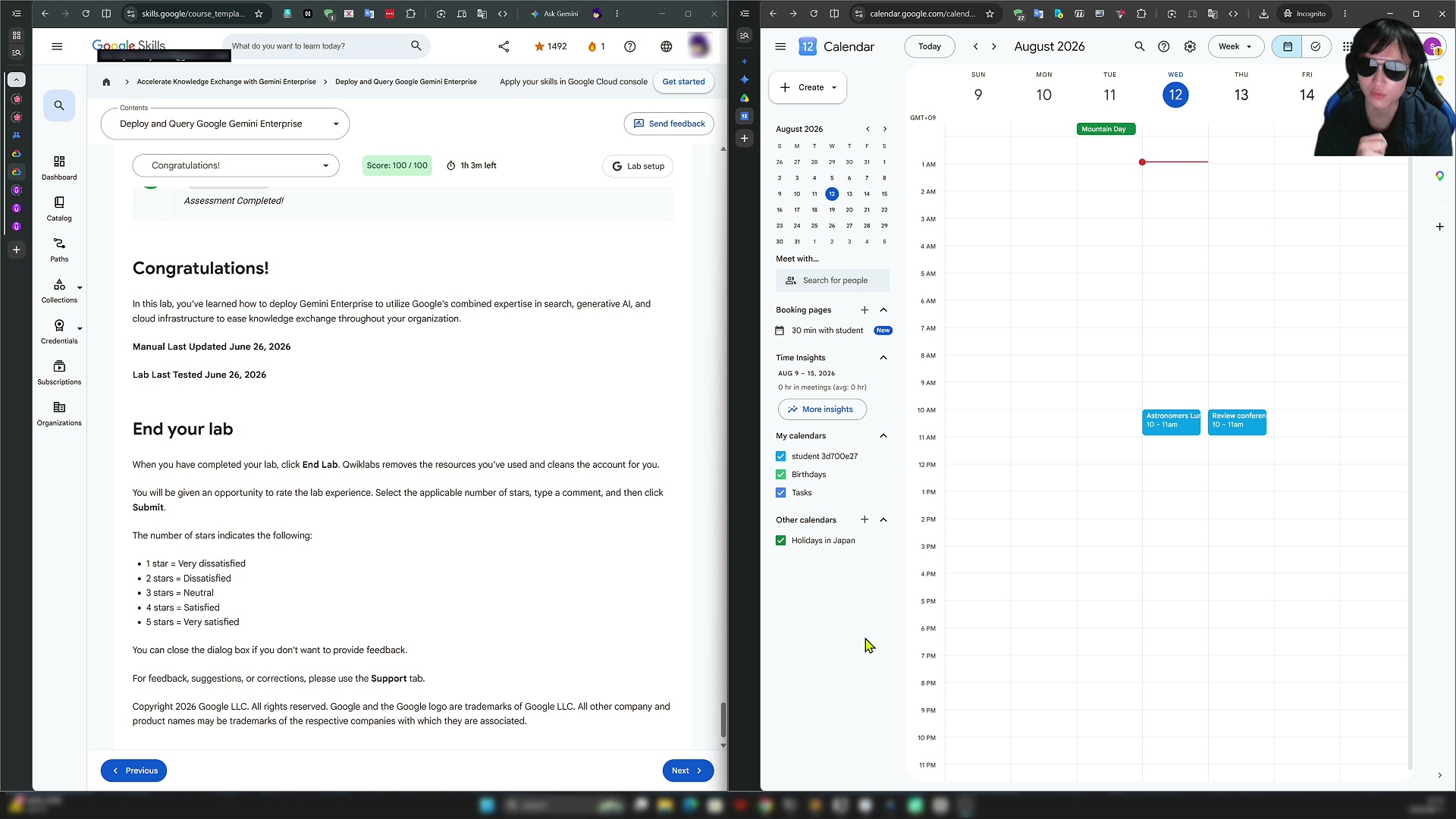
Task: Open Astronomers event on Wednesday
Action: tap(1172, 422)
